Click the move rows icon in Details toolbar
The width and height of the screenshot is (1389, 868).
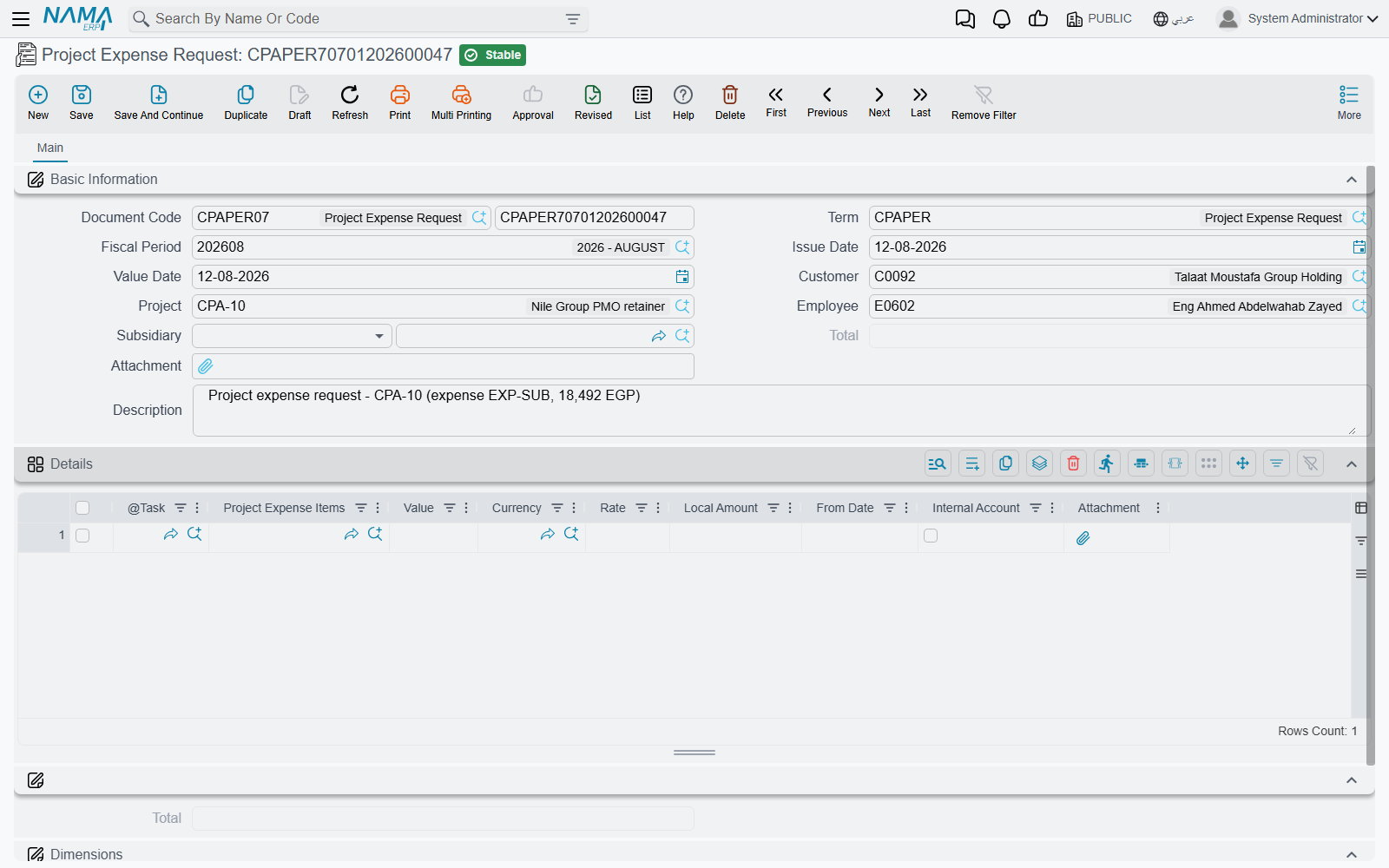click(x=1243, y=464)
